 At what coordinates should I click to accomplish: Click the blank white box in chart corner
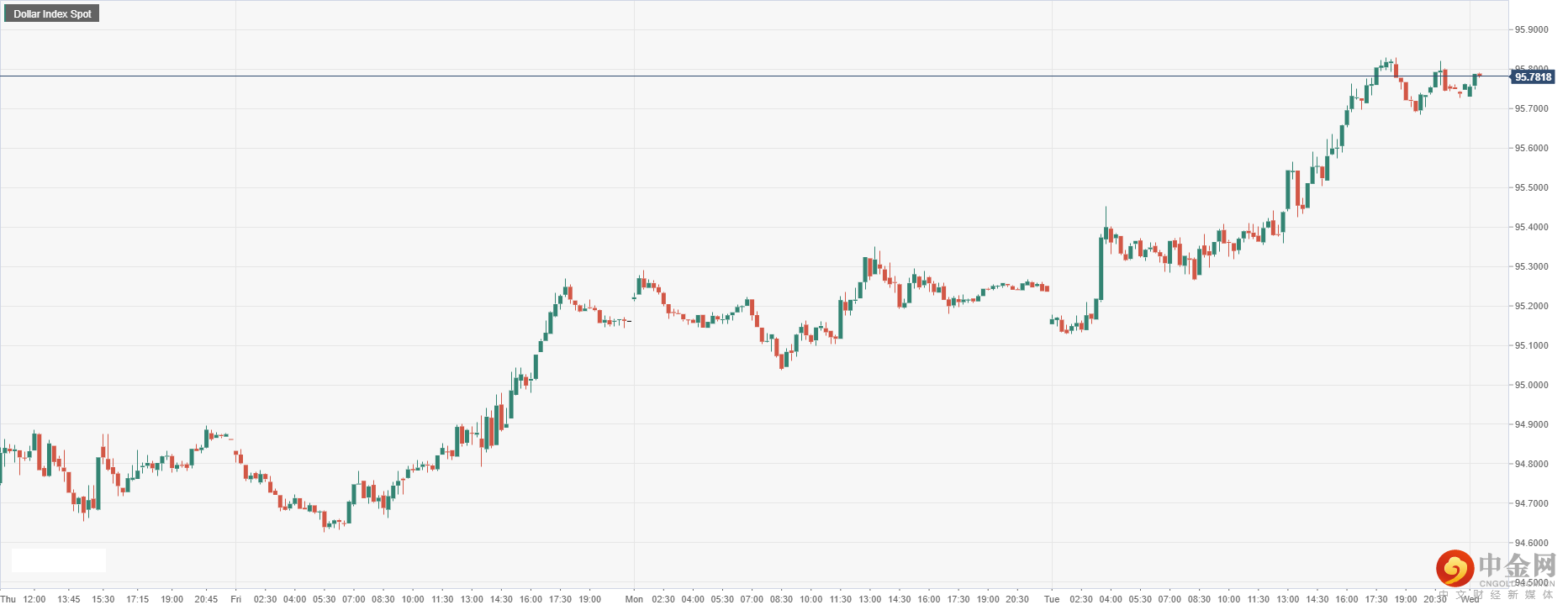(x=59, y=560)
